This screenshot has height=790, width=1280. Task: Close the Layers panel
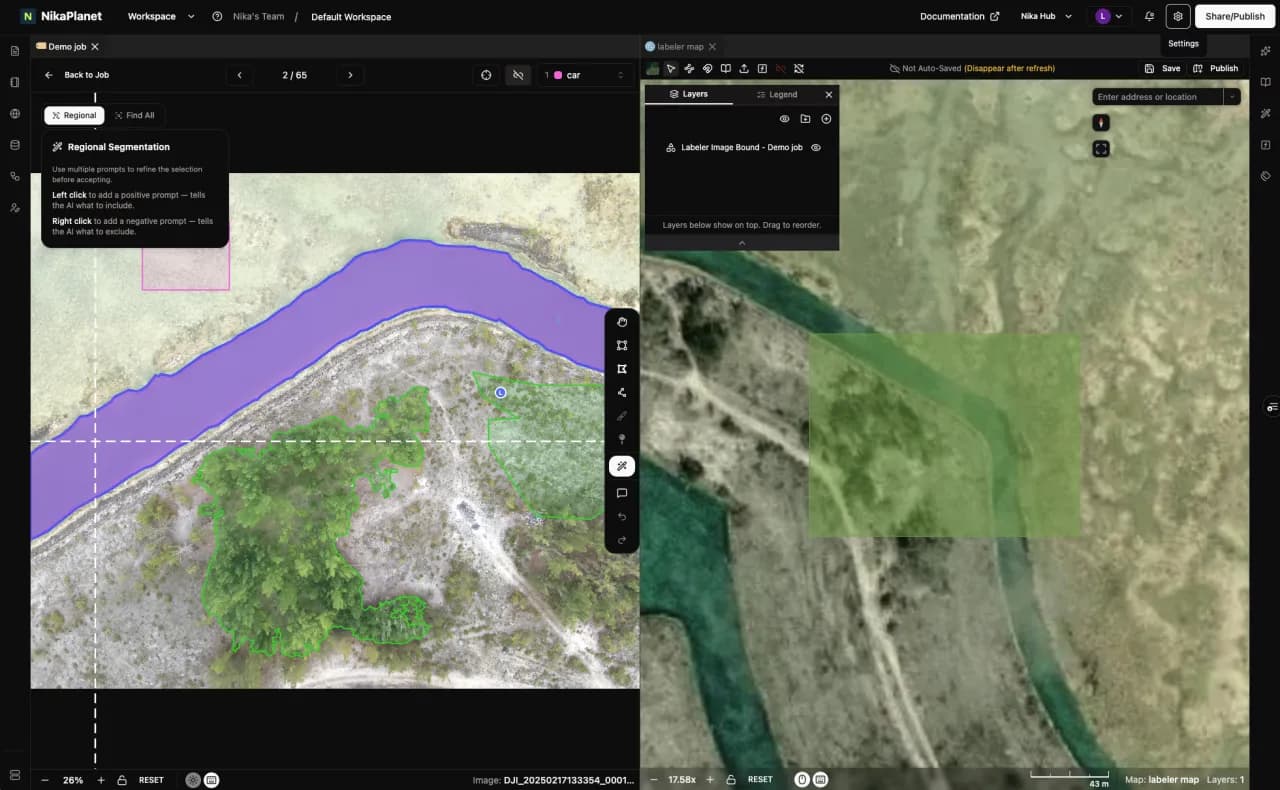828,94
